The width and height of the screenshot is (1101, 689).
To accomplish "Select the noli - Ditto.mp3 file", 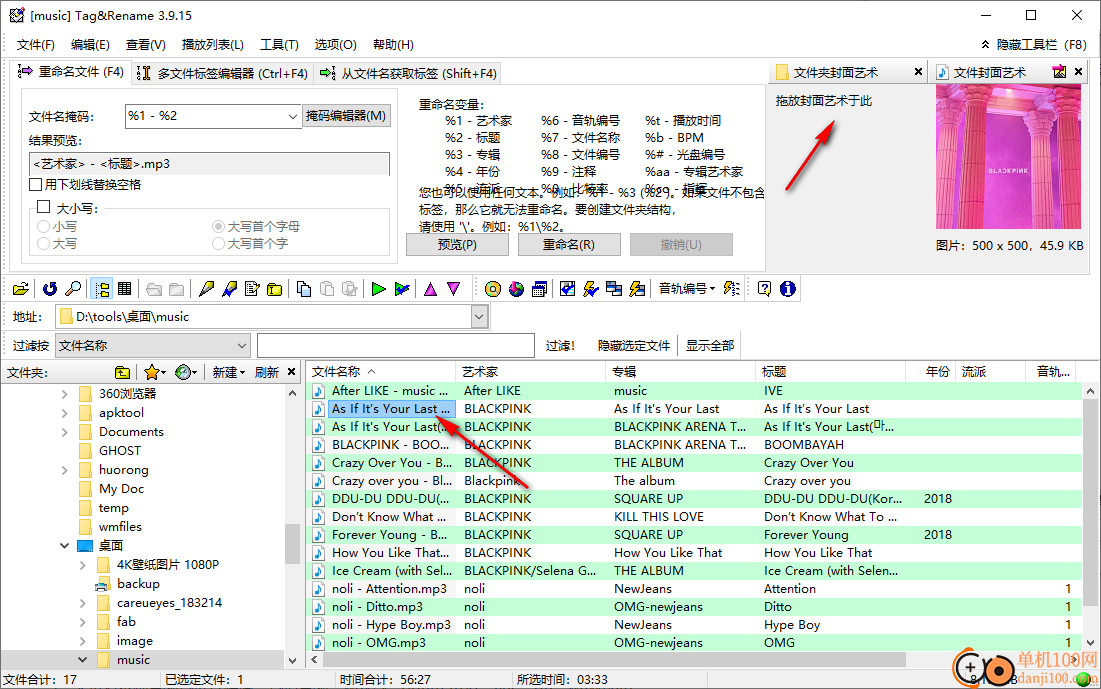I will coord(377,607).
